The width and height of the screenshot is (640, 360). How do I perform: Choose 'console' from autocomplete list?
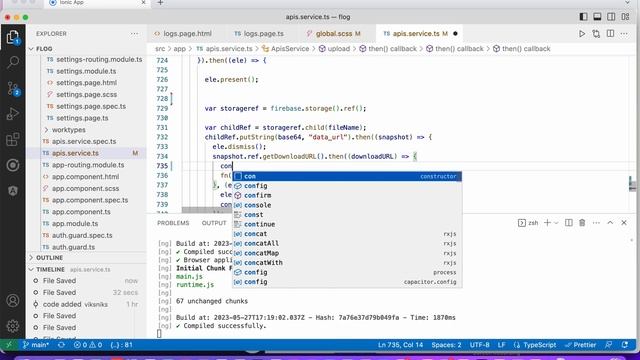347,205
